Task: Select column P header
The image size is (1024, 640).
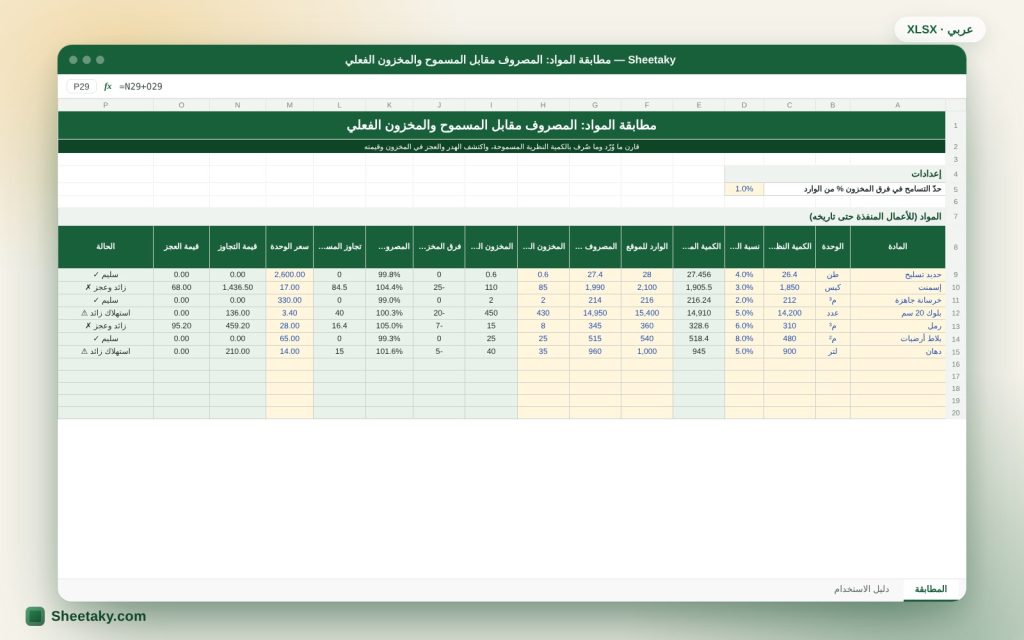Action: click(x=106, y=105)
